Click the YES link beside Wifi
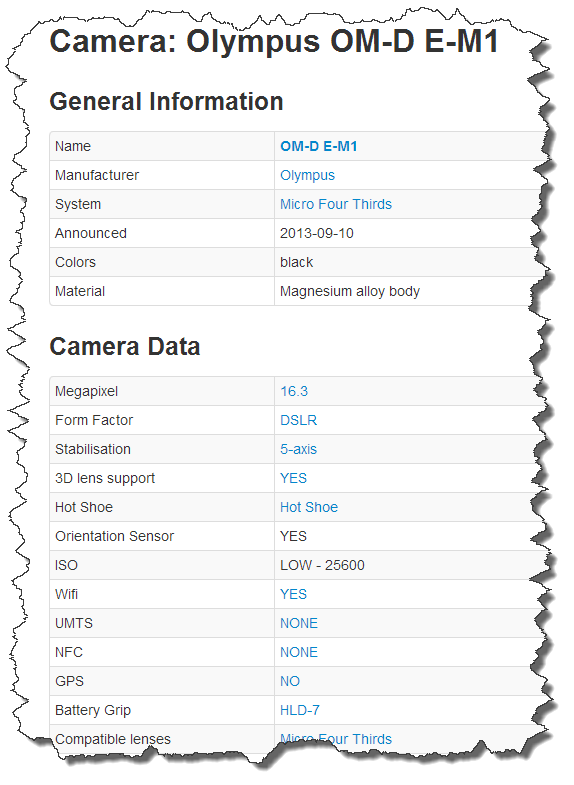The image size is (574, 785). pos(293,594)
